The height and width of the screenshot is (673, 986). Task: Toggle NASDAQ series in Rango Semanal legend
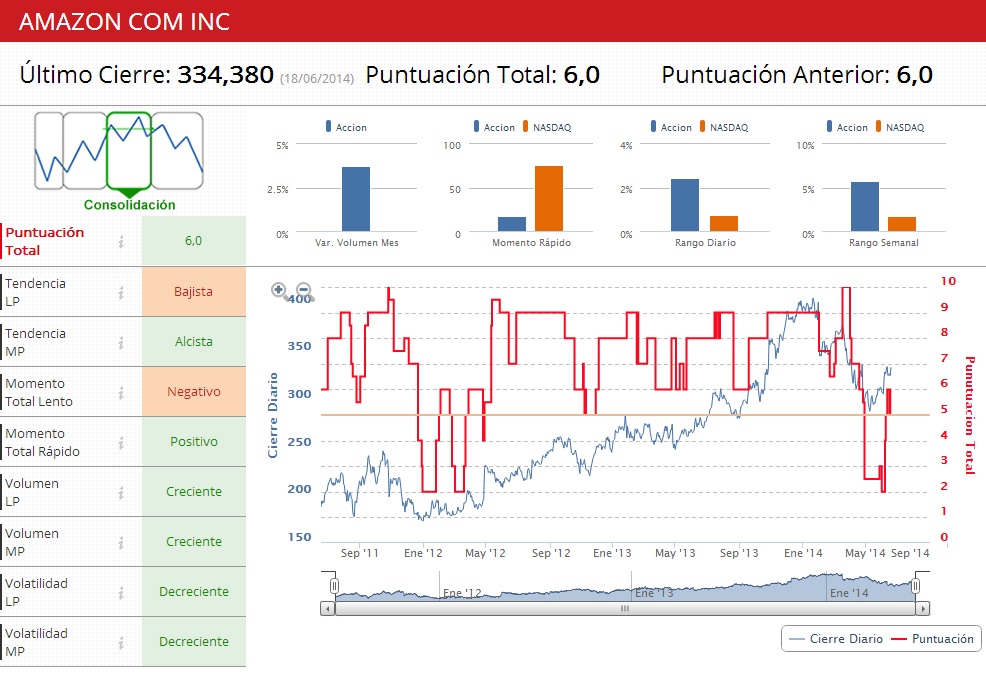[900, 127]
